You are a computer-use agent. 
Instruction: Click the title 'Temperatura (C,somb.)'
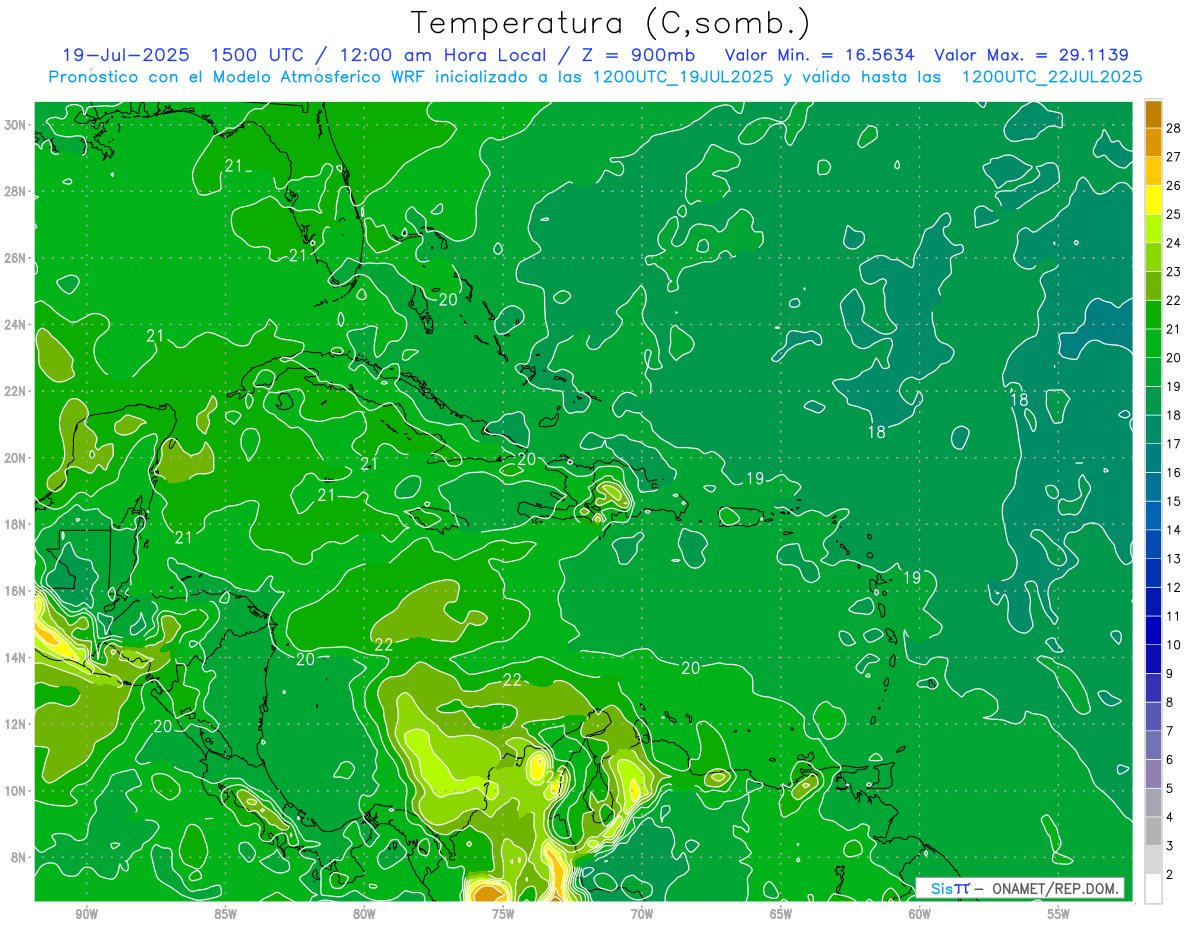(610, 23)
